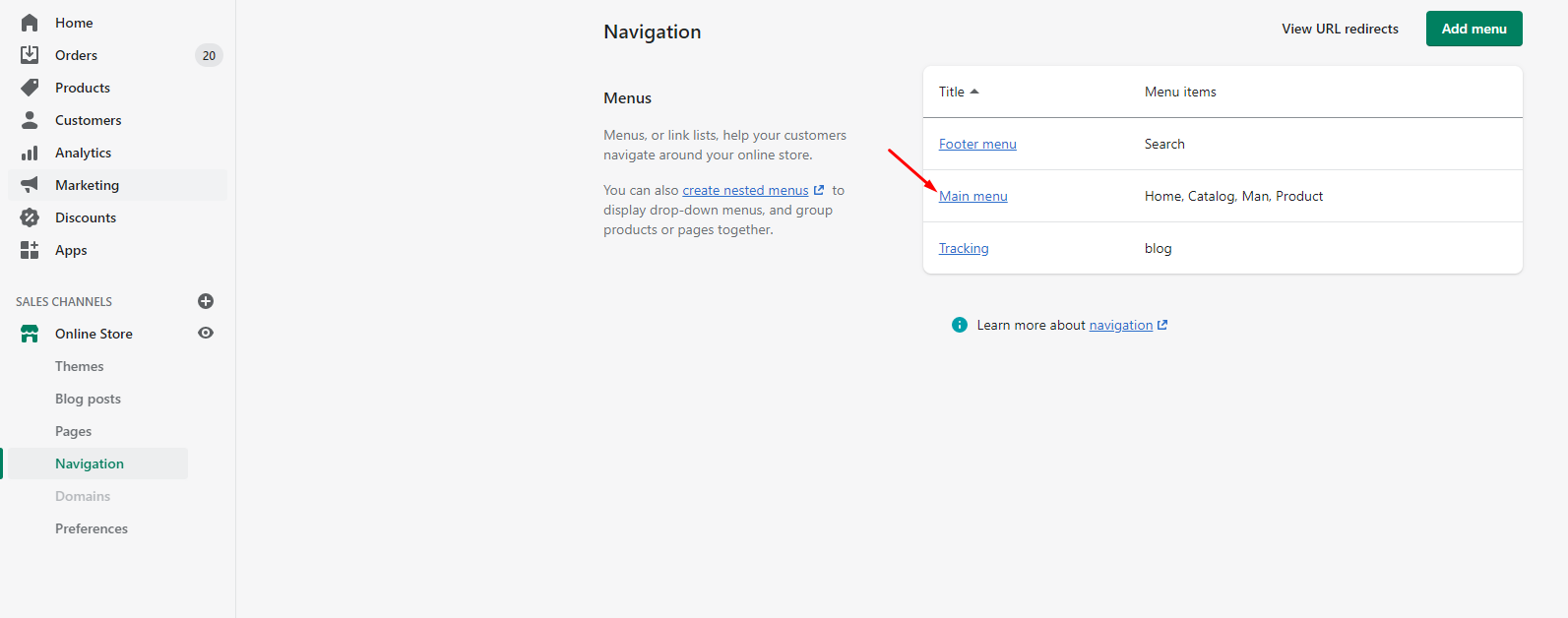
Task: Open View URL redirects
Action: [1340, 29]
